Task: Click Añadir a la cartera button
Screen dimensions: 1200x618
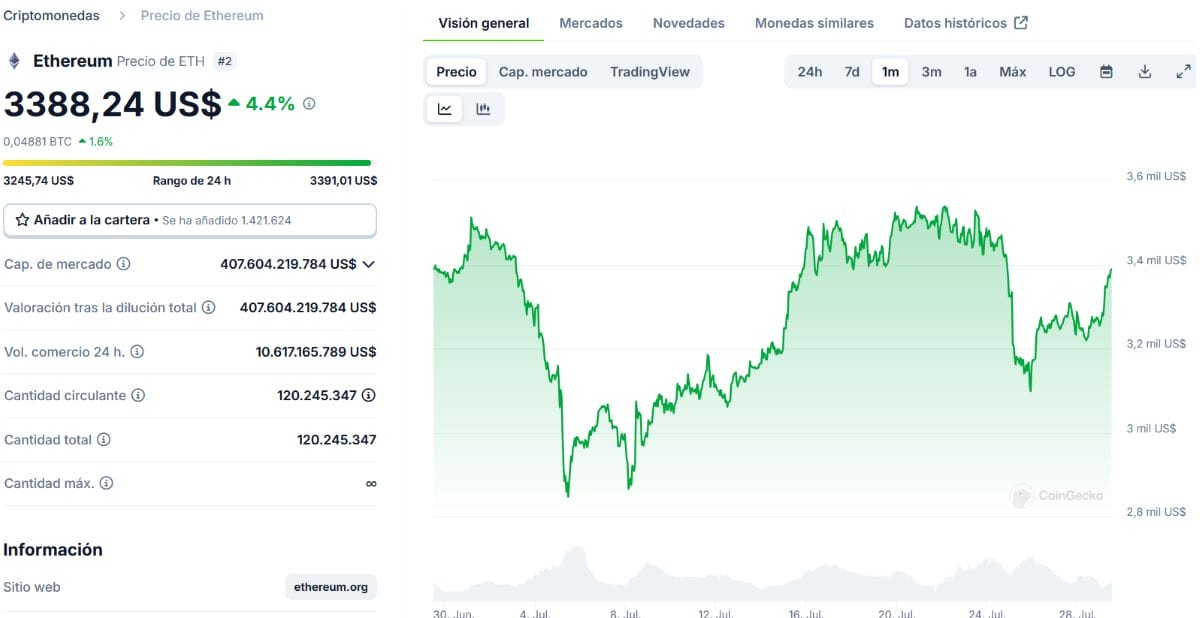Action: click(x=190, y=220)
